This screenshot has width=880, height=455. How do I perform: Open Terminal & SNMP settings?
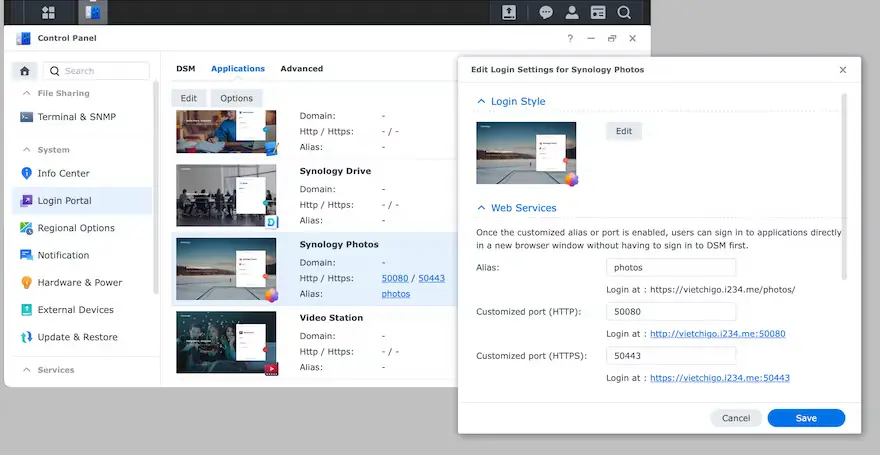click(x=76, y=117)
